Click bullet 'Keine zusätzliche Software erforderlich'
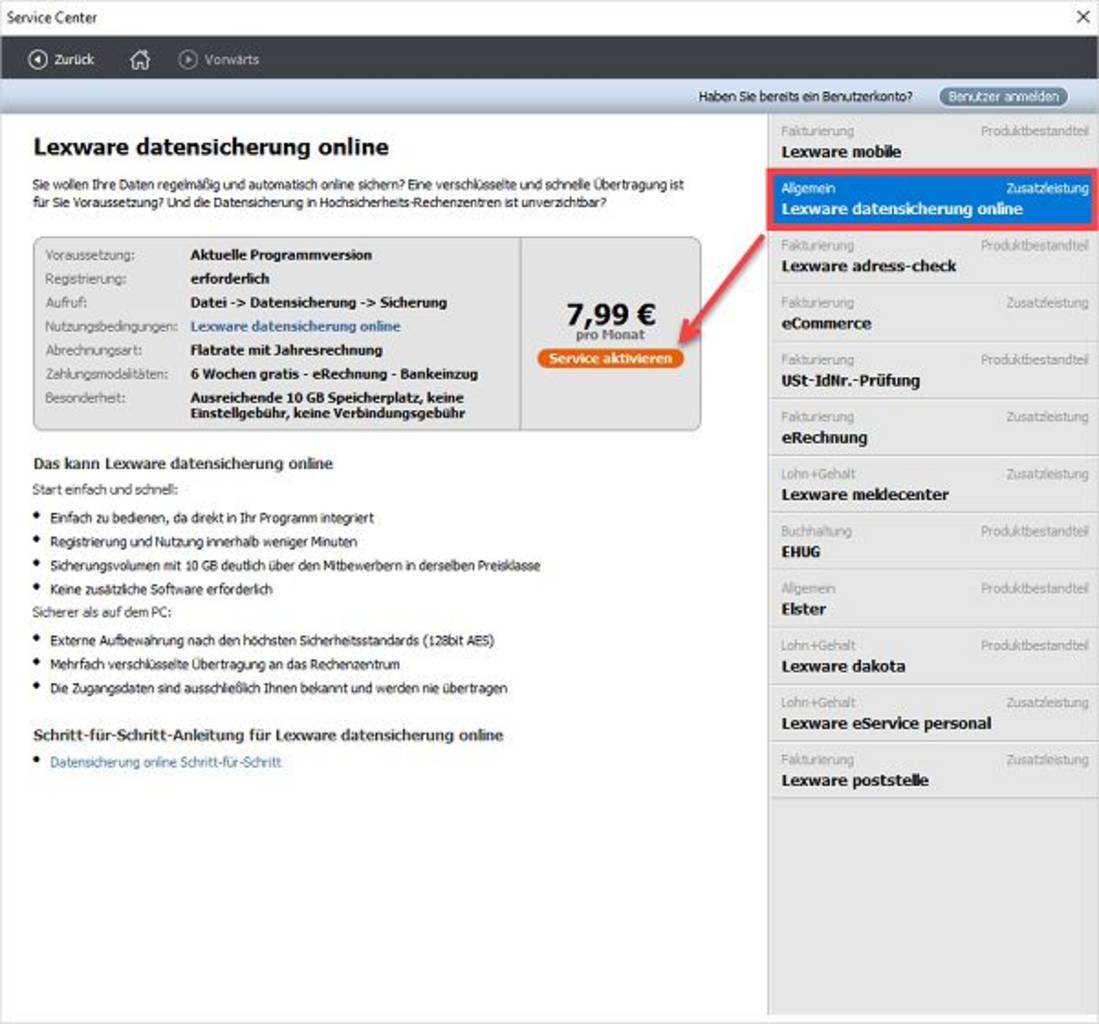The width and height of the screenshot is (1099, 1024). [161, 589]
